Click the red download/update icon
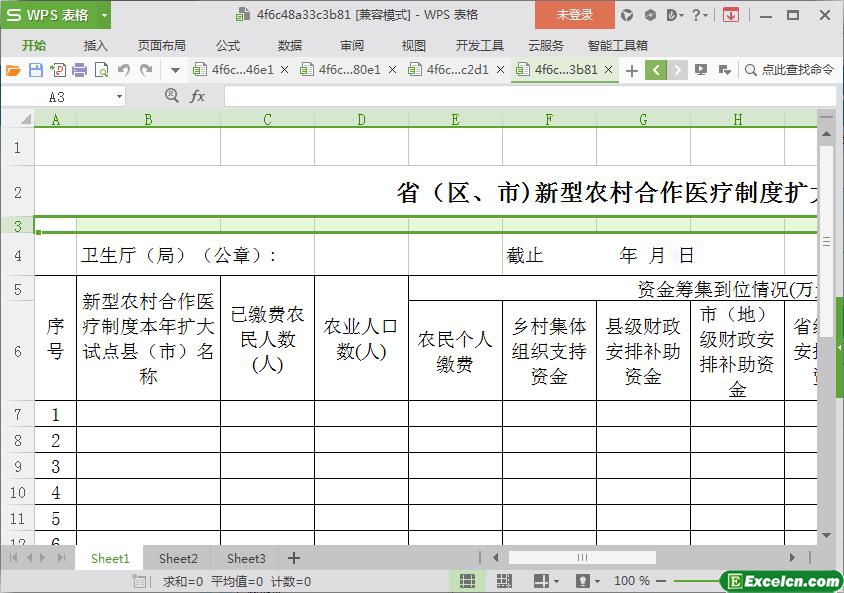The height and width of the screenshot is (593, 844). pyautogui.click(x=730, y=15)
